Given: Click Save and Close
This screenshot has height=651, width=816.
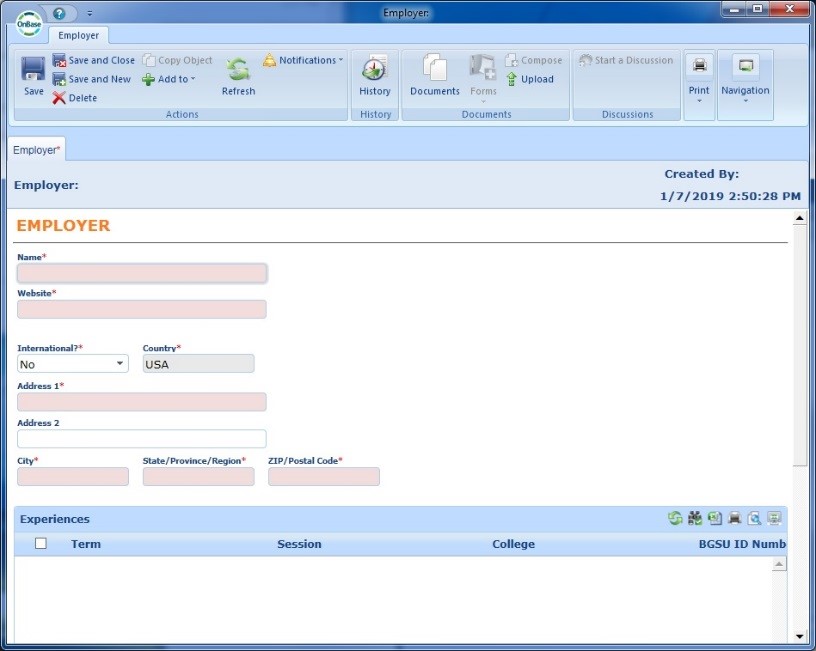Looking at the screenshot, I should click(x=93, y=60).
